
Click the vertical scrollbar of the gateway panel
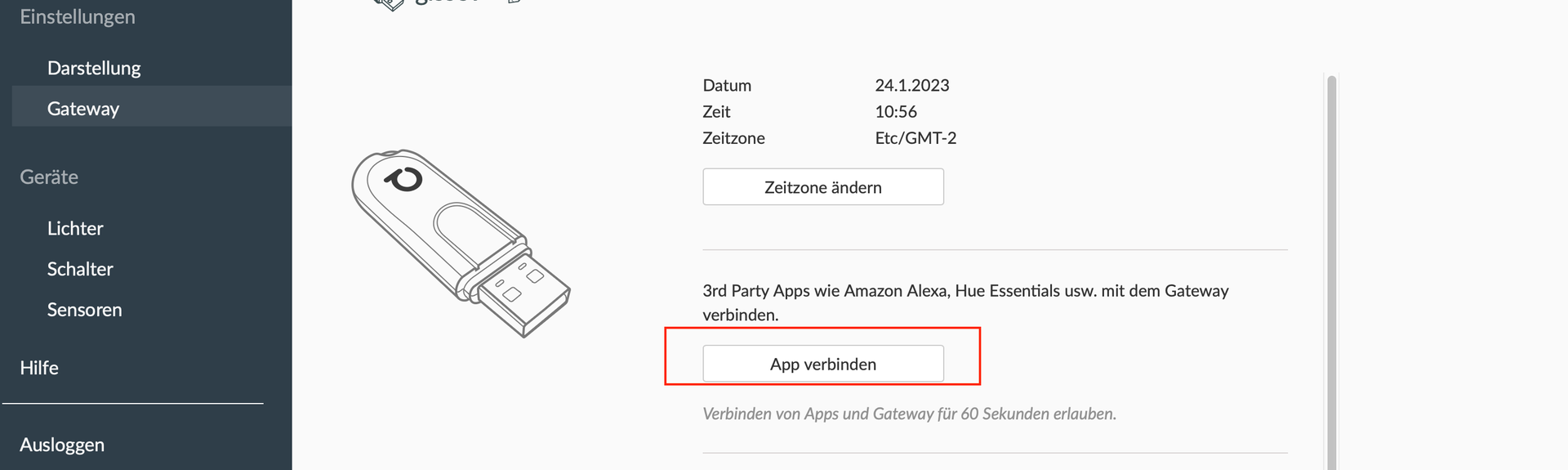(x=1331, y=270)
